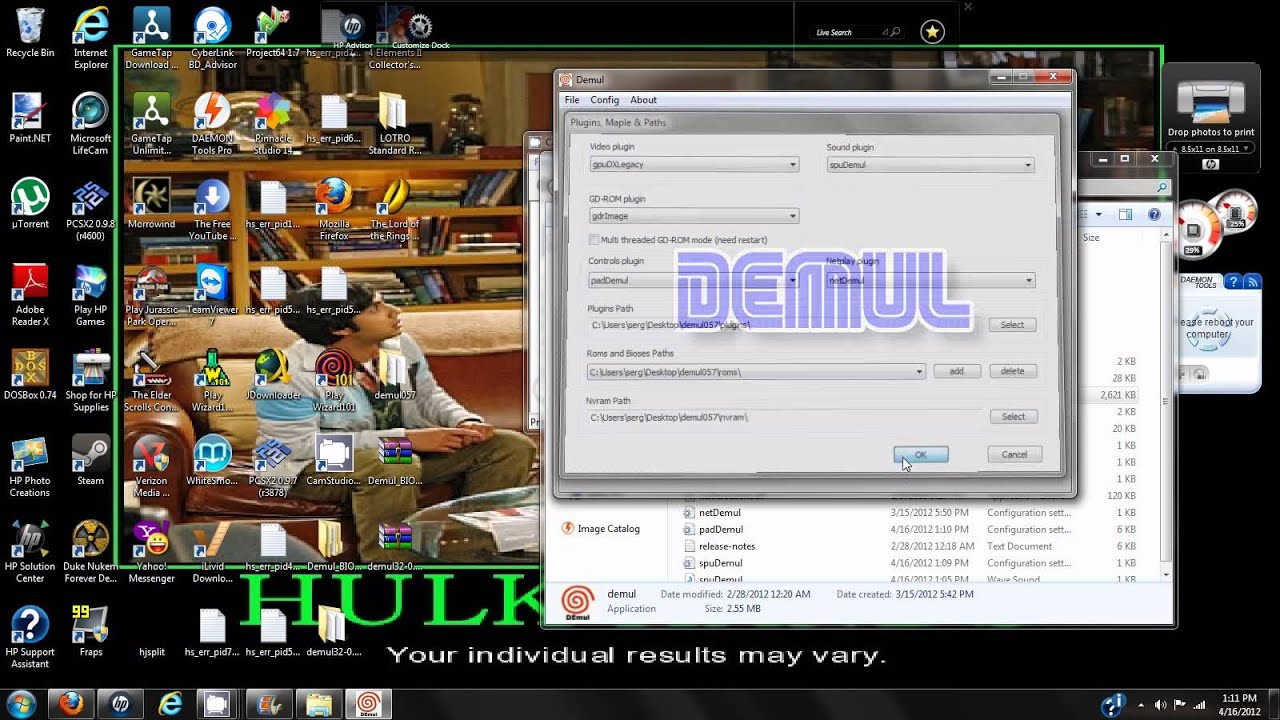Click the help icon in Explorer window
Screen dimensions: 1280x720
(x=1154, y=214)
